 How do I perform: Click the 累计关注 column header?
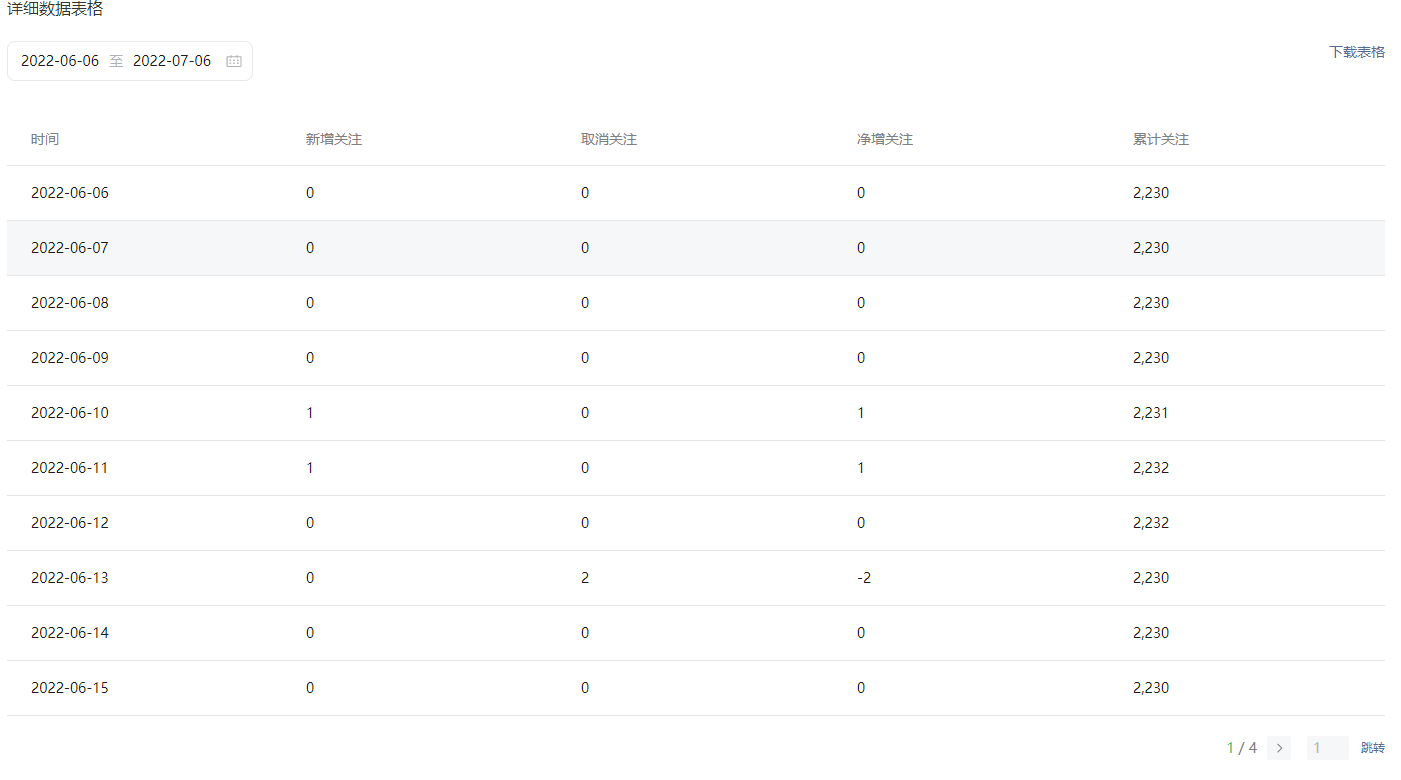coord(1161,139)
